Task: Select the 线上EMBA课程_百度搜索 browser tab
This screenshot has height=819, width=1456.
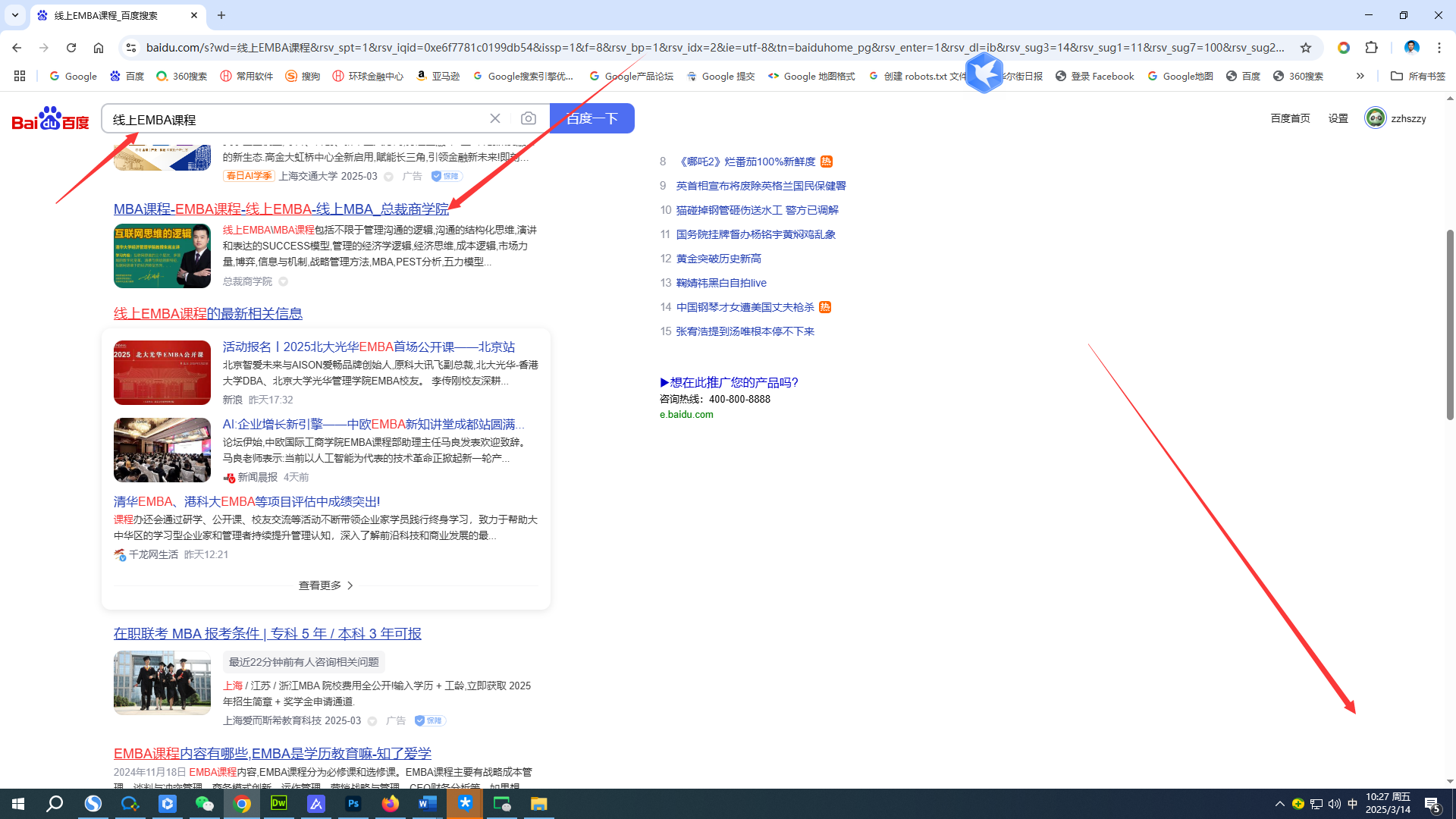Action: (x=106, y=15)
